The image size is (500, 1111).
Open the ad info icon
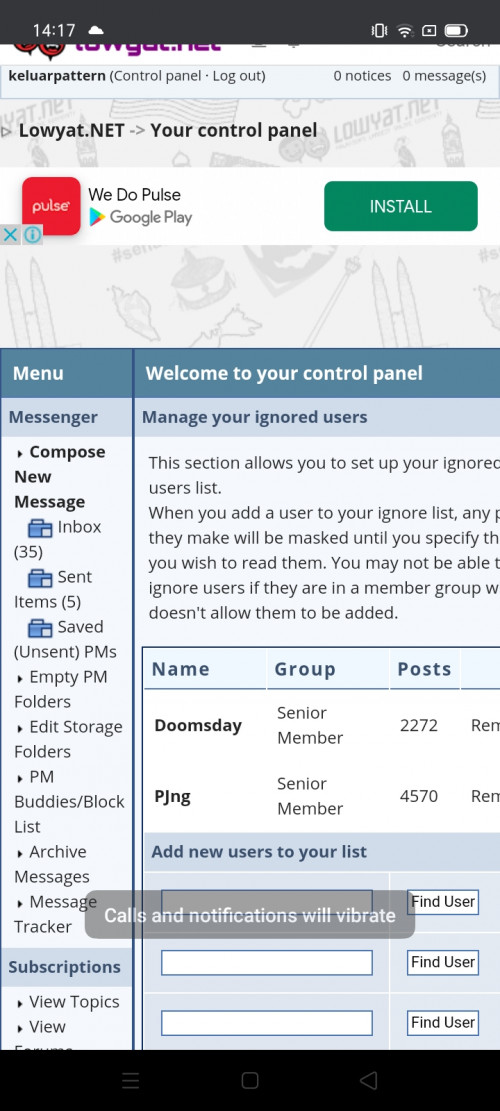pyautogui.click(x=33, y=235)
